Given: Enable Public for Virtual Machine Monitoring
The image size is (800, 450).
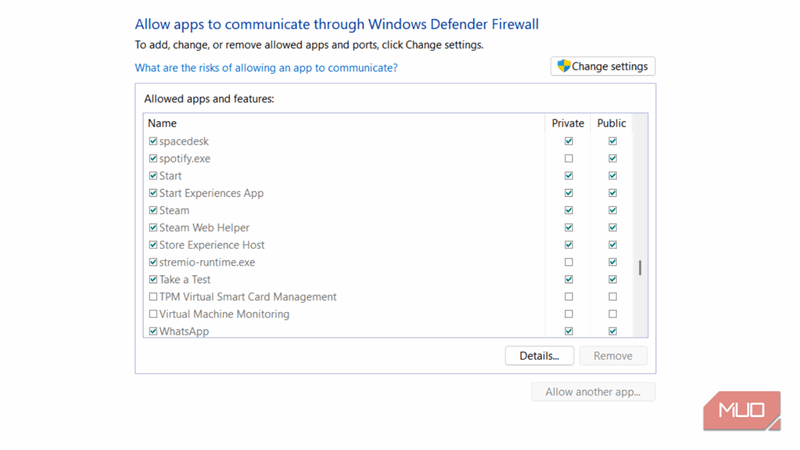Looking at the screenshot, I should click(x=612, y=314).
